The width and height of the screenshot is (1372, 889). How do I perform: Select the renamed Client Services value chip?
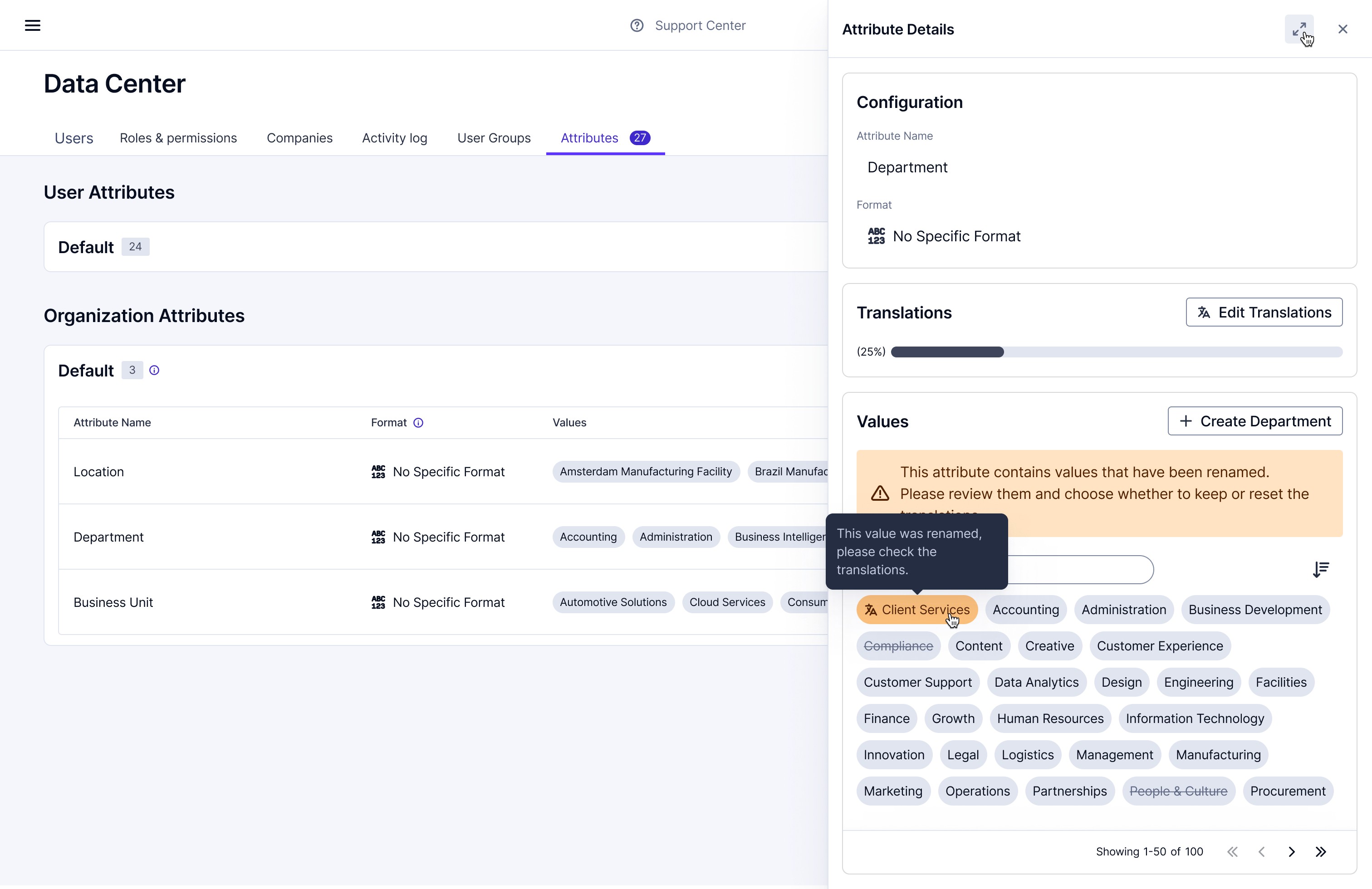click(916, 610)
